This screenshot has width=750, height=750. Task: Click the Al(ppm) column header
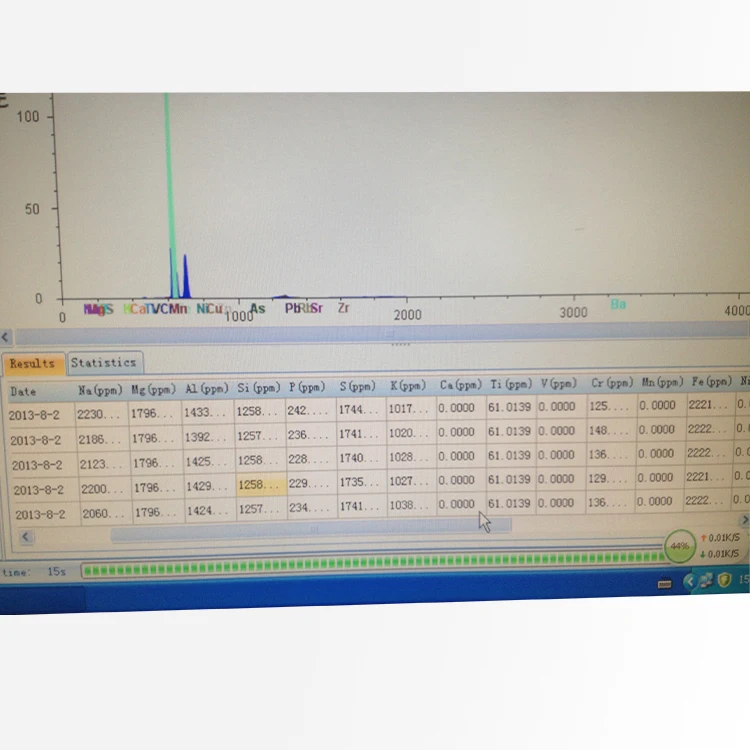click(207, 388)
